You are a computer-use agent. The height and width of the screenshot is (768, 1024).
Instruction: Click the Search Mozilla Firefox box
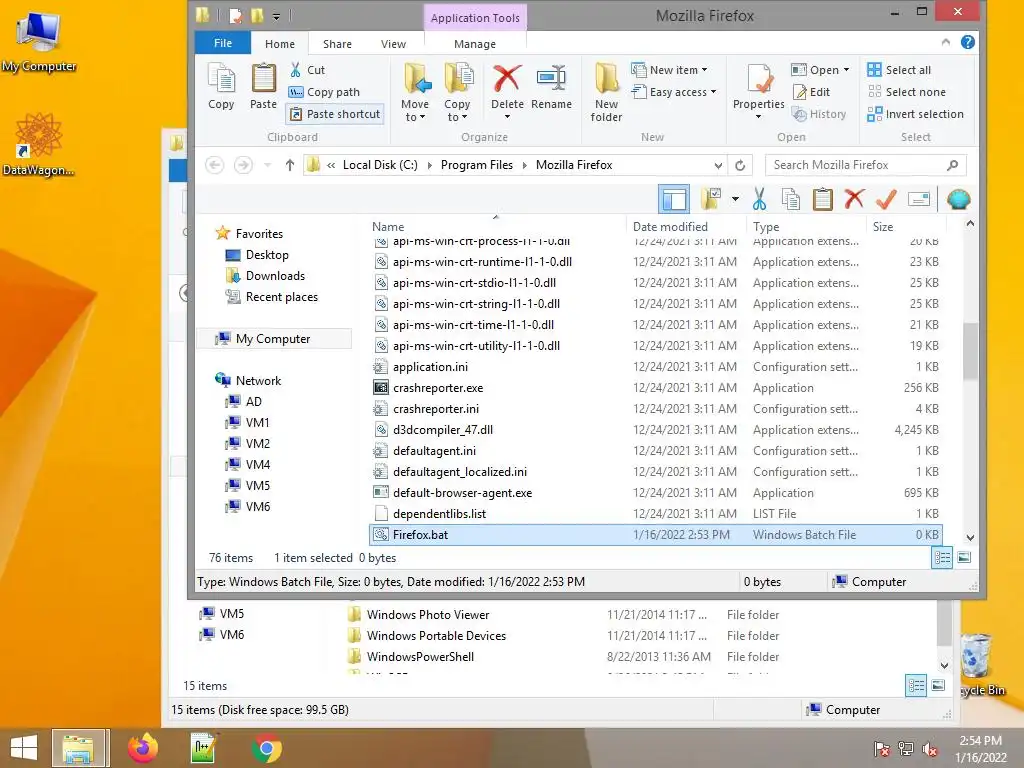click(x=865, y=165)
